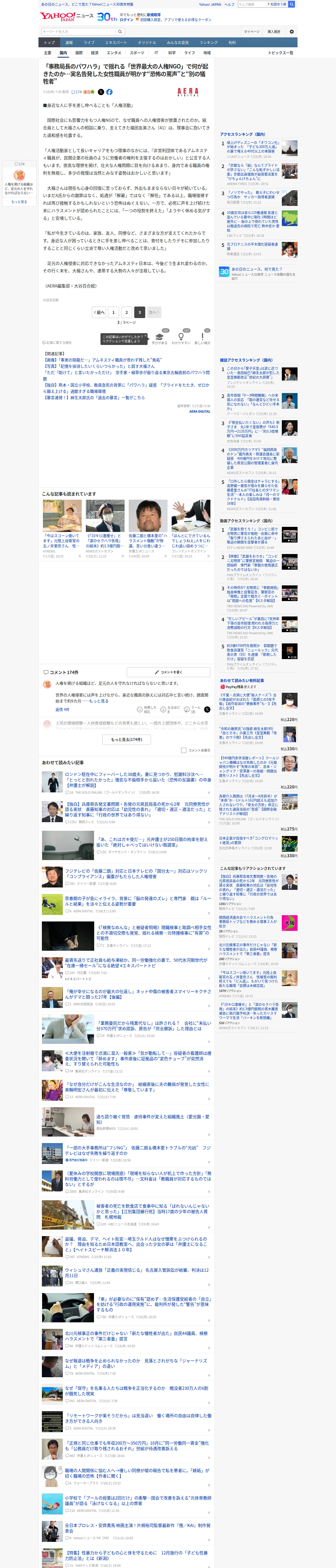
Task: Click the ヘルプ link at top
Action: [229, 4]
